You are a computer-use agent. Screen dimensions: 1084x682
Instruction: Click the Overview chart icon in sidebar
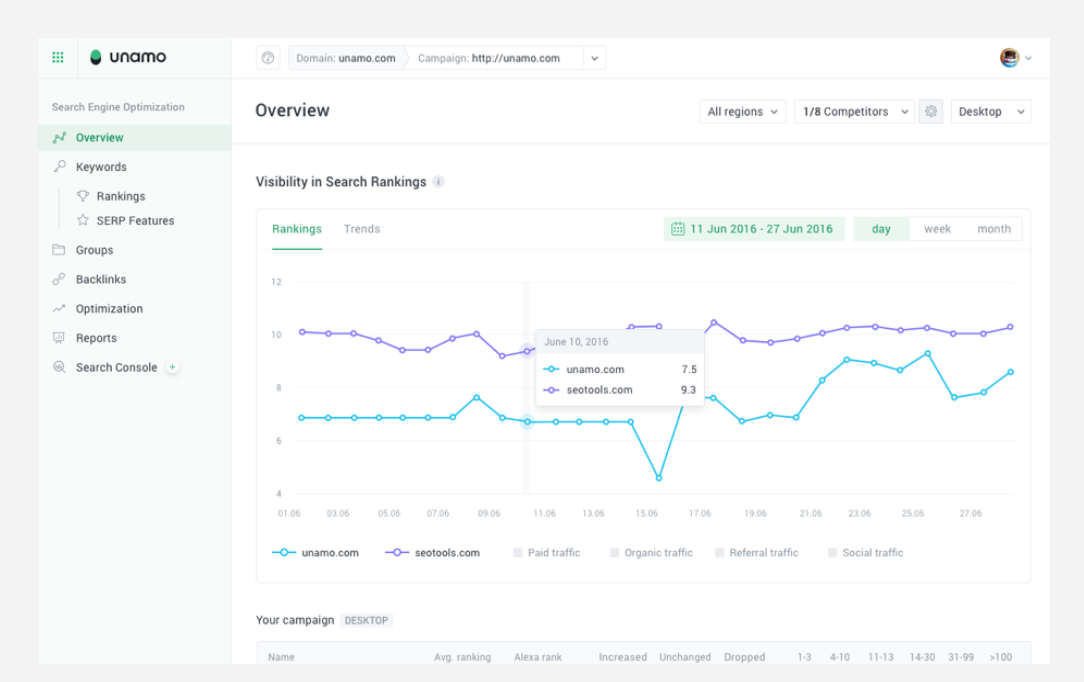coord(59,138)
